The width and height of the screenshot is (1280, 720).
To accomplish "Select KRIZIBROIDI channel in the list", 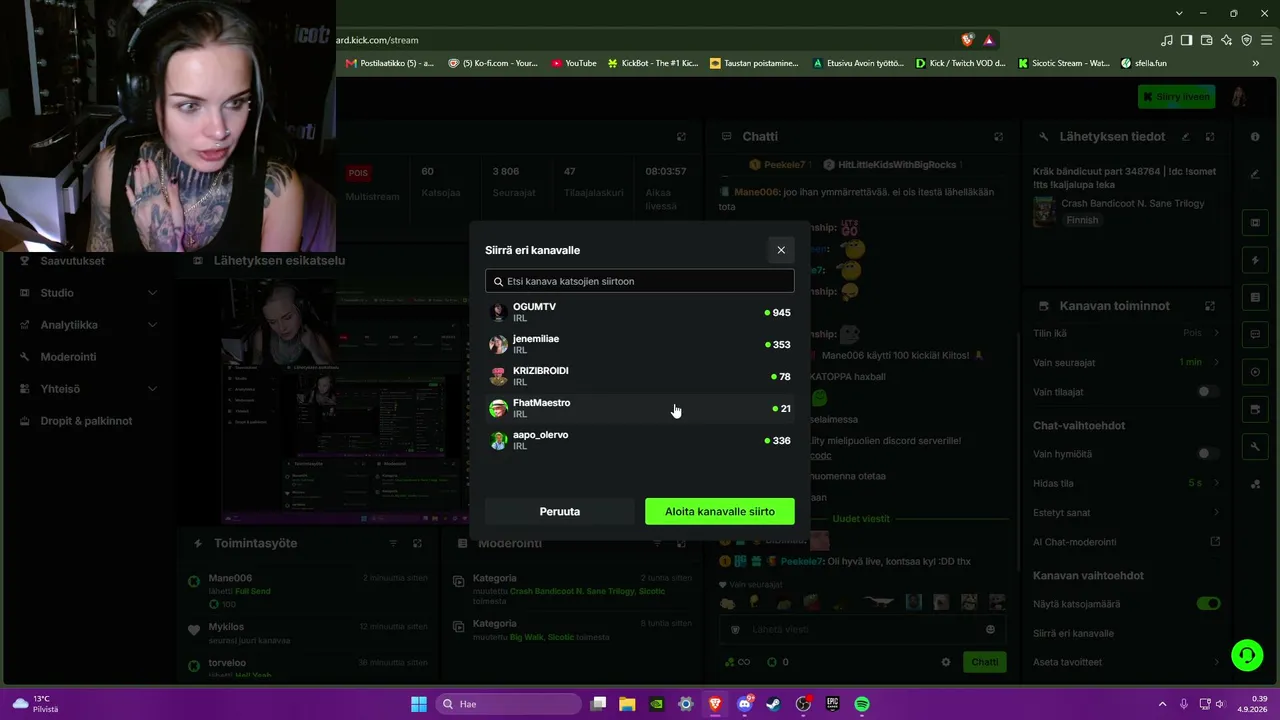I will [640, 377].
